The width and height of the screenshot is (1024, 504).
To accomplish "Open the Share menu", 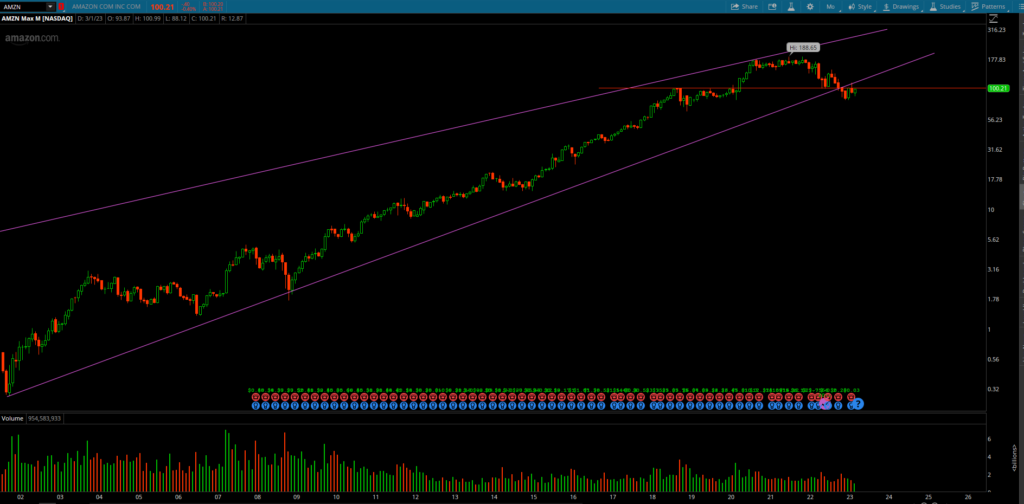I will click(x=744, y=6).
